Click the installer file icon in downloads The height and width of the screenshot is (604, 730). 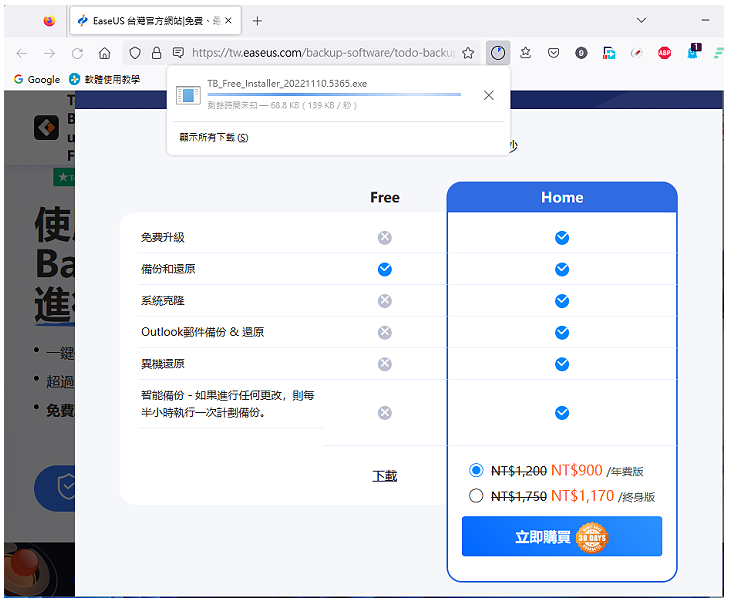188,95
